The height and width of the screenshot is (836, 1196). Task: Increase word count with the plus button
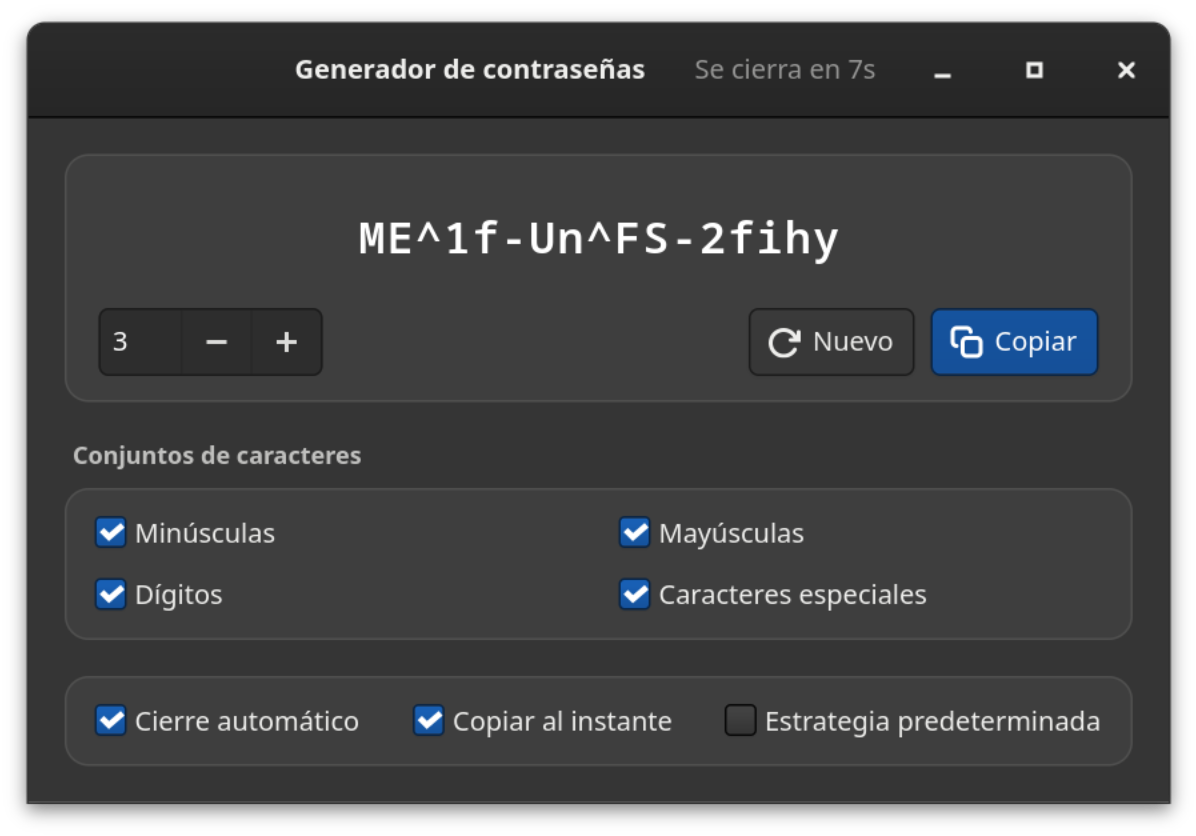coord(287,342)
